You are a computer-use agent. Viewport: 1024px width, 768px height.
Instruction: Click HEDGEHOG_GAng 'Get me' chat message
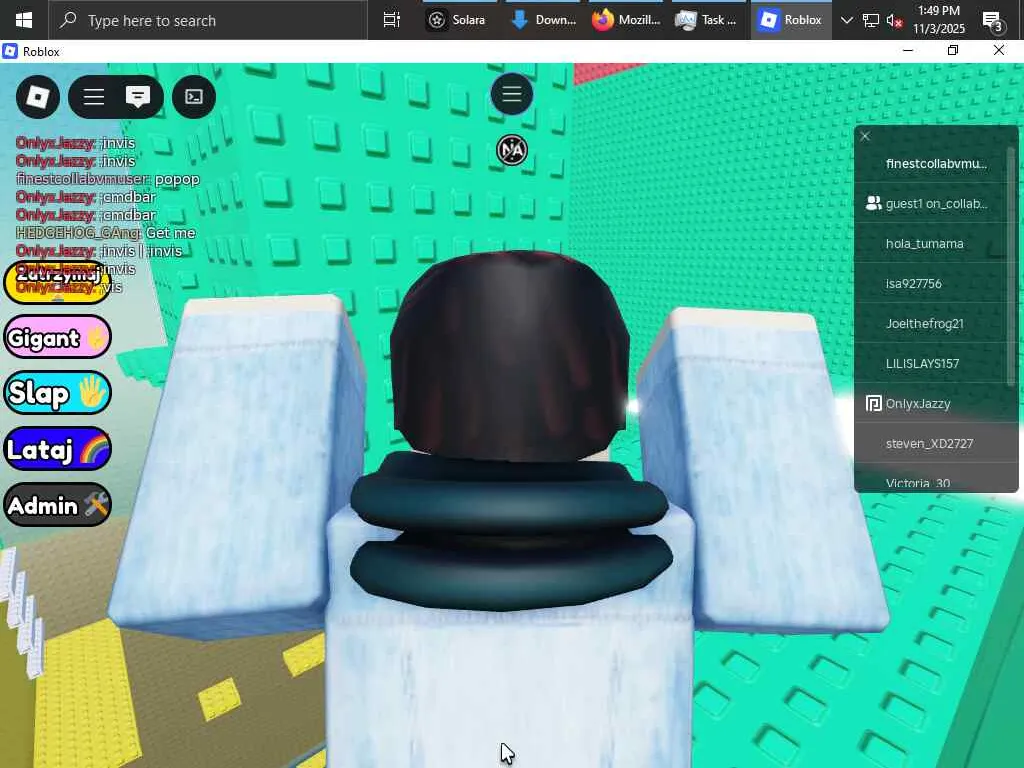tap(106, 233)
